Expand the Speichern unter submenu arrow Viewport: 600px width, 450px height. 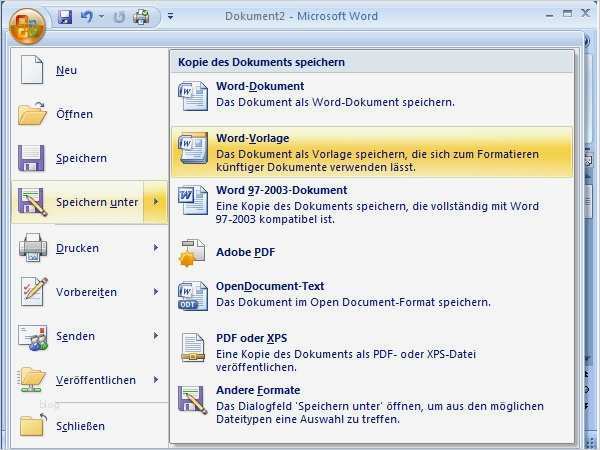tap(156, 202)
